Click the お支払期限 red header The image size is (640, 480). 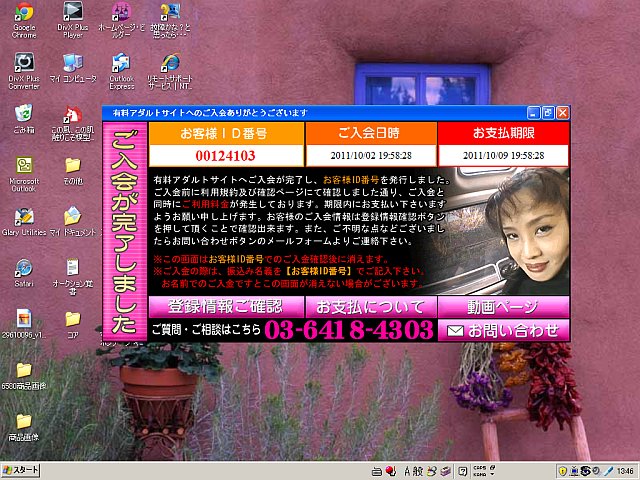[x=503, y=133]
